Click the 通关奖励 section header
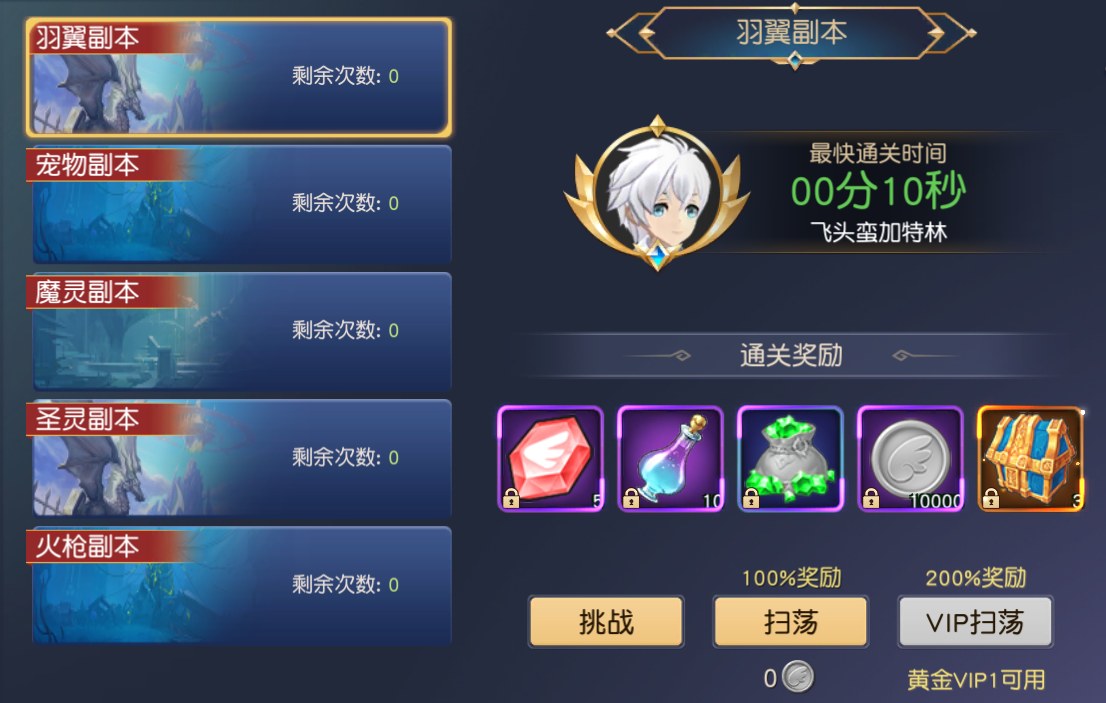This screenshot has height=703, width=1106. click(791, 355)
